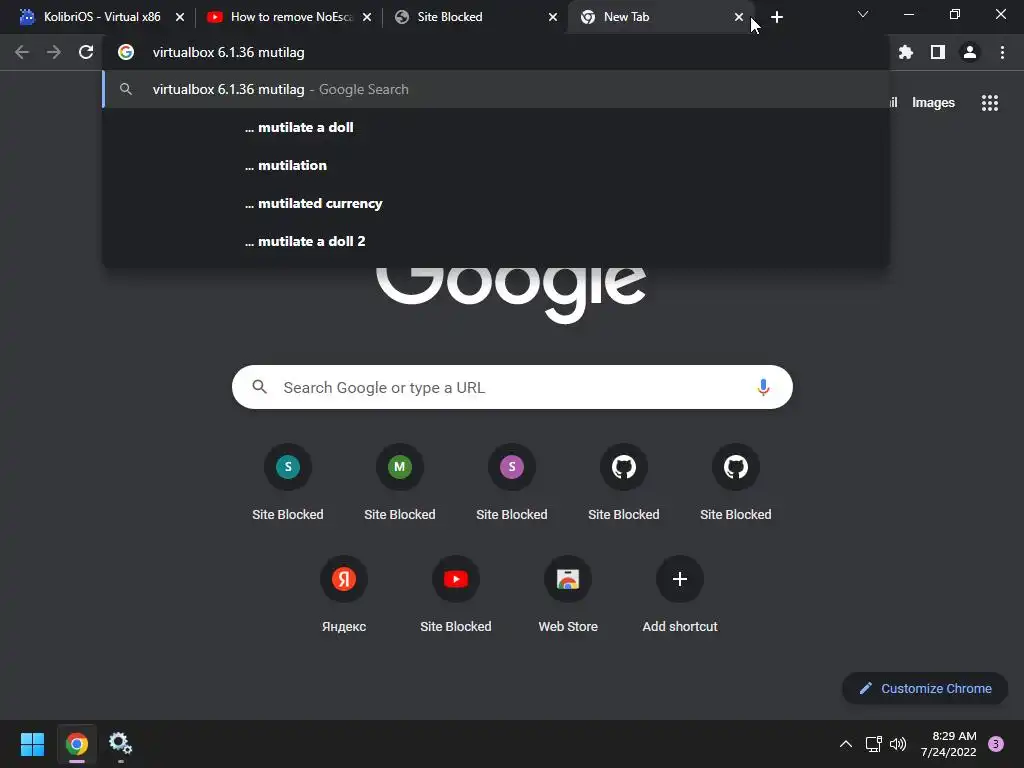Open the network tray icon
This screenshot has width=1024, height=768.
pos(873,744)
